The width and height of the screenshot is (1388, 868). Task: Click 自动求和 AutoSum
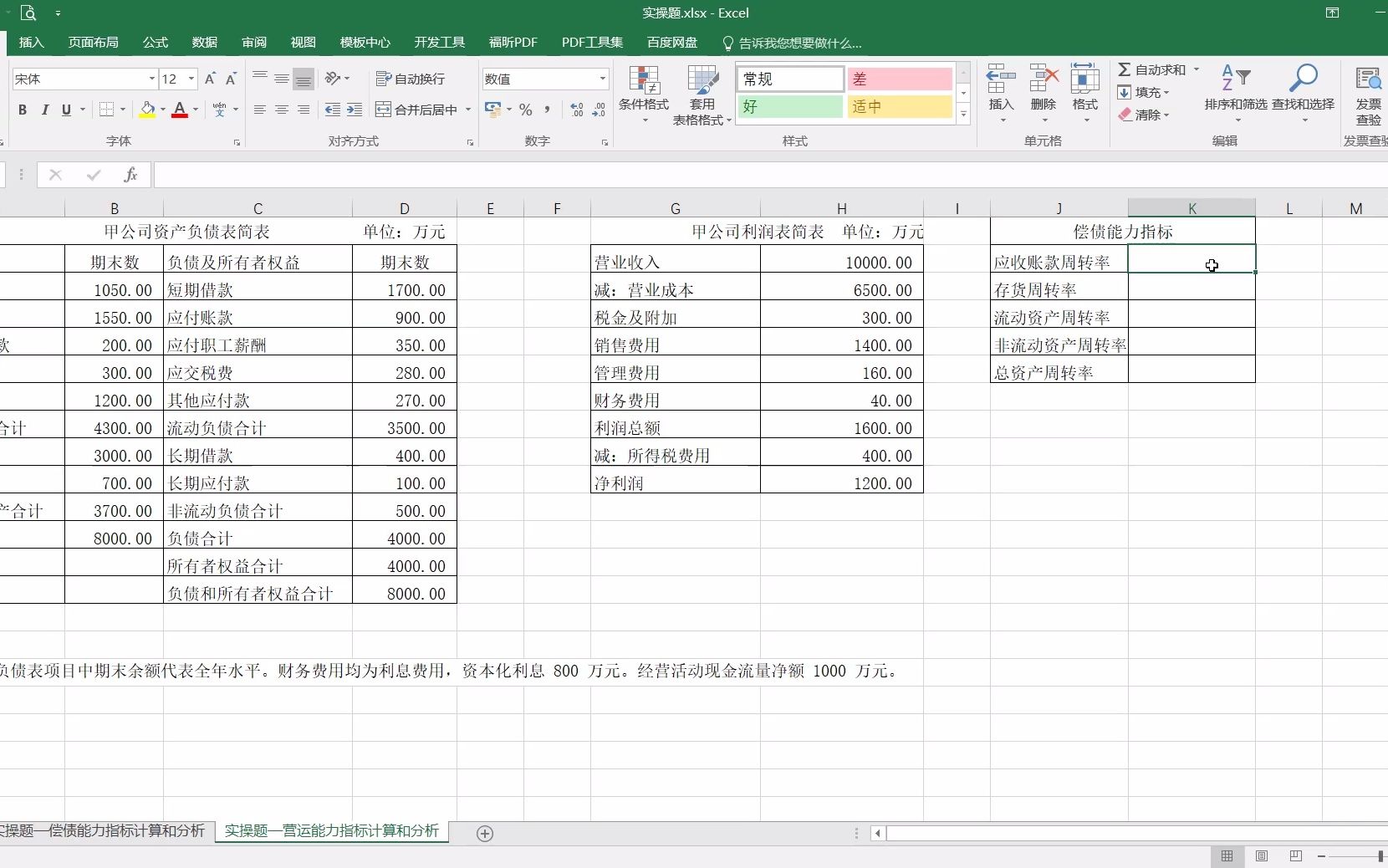click(1152, 69)
